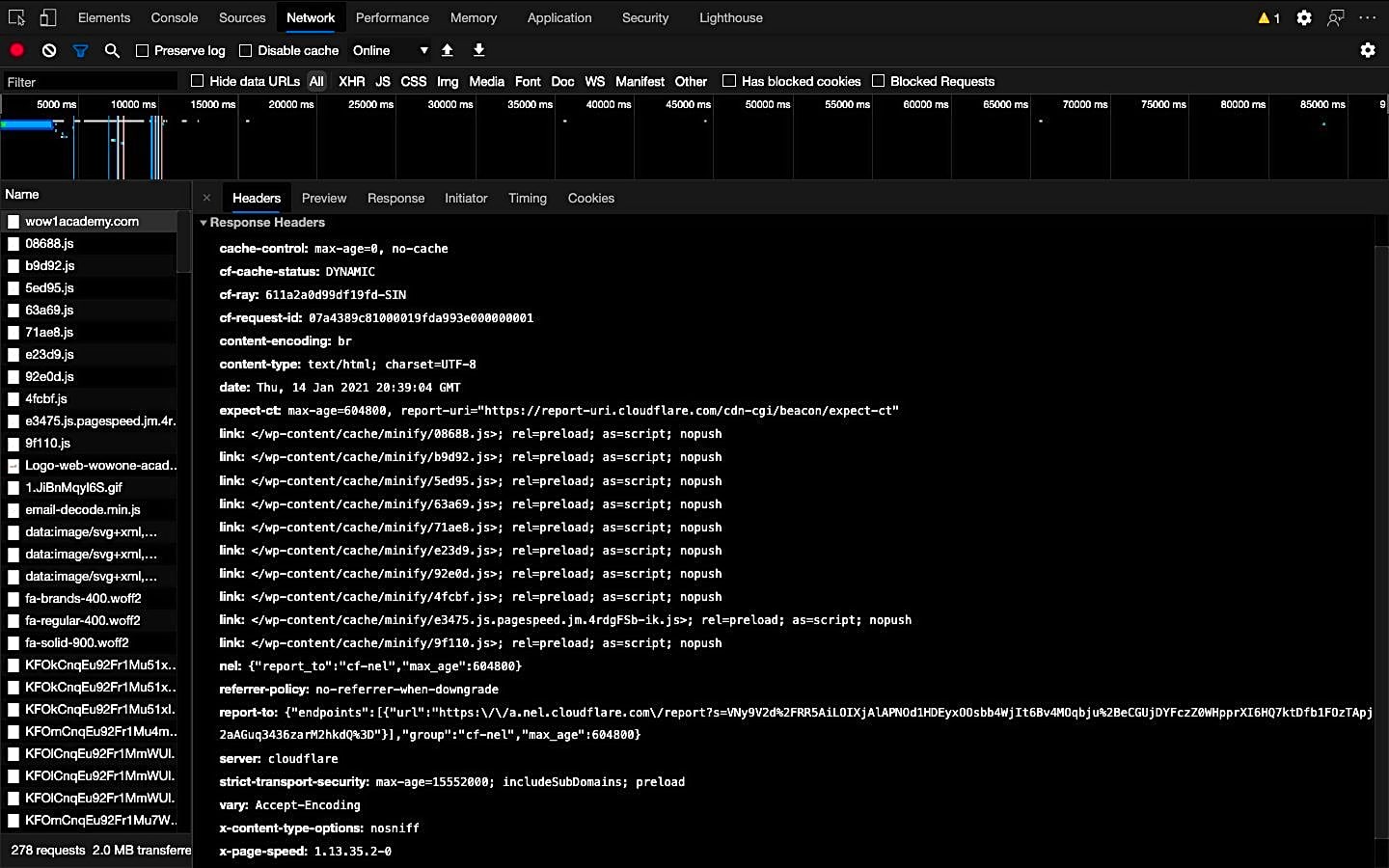Show the Cookies tab
The width and height of the screenshot is (1389, 868).
click(591, 199)
